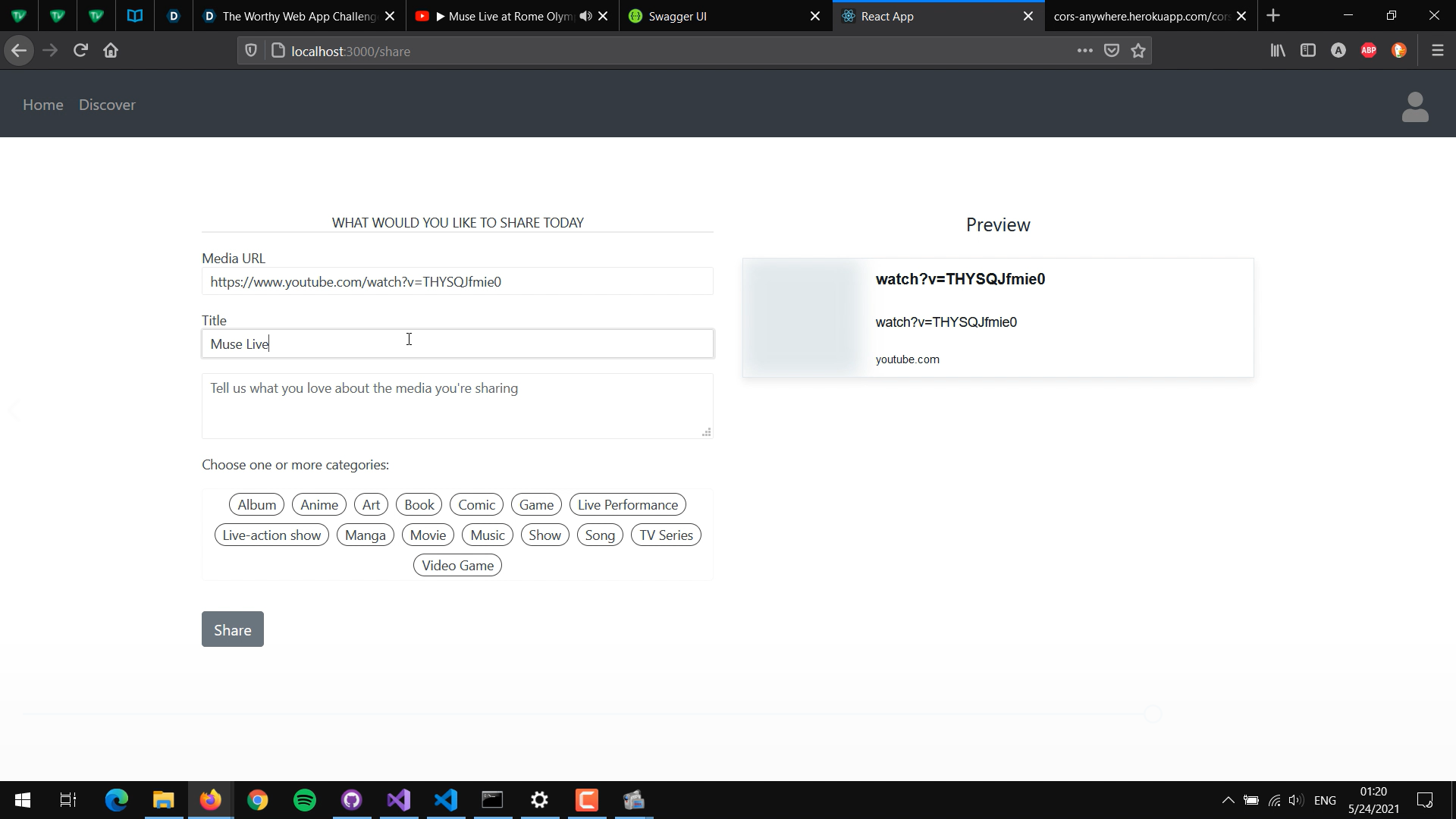
Task: Open the Firefox hamburger menu
Action: tap(1437, 51)
